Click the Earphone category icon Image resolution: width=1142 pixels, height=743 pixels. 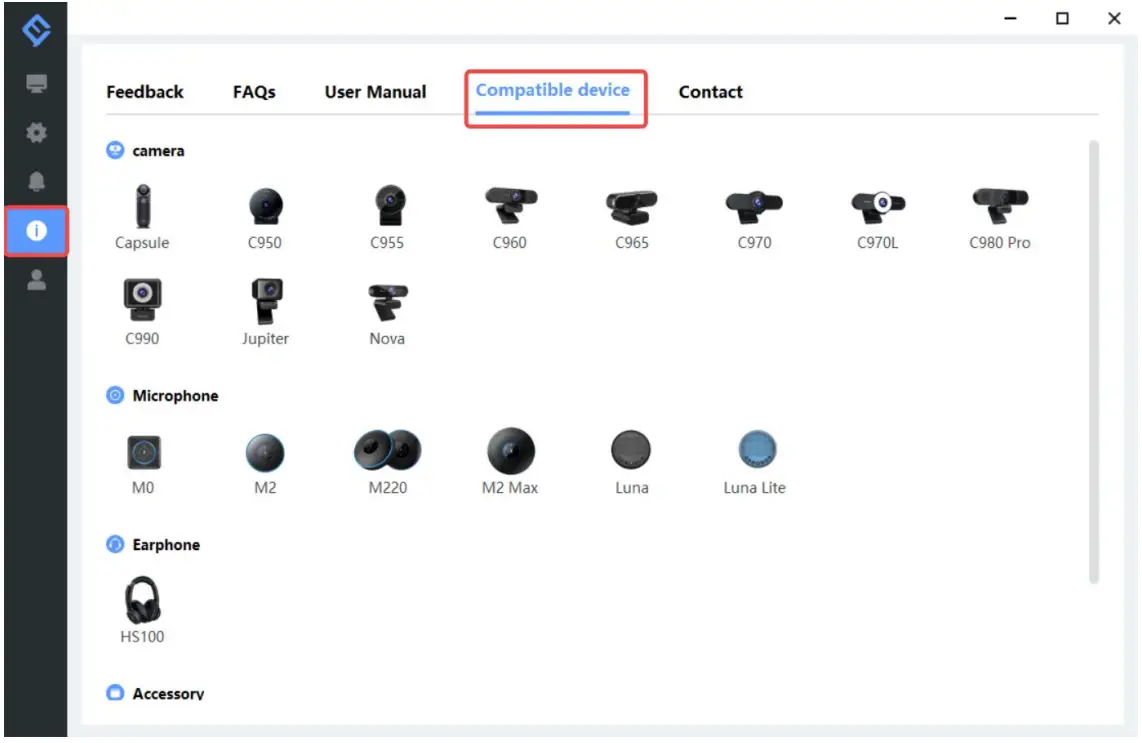(115, 544)
